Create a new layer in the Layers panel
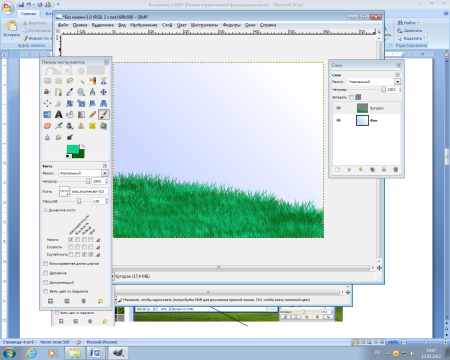The height and width of the screenshot is (360, 450). coord(337,170)
